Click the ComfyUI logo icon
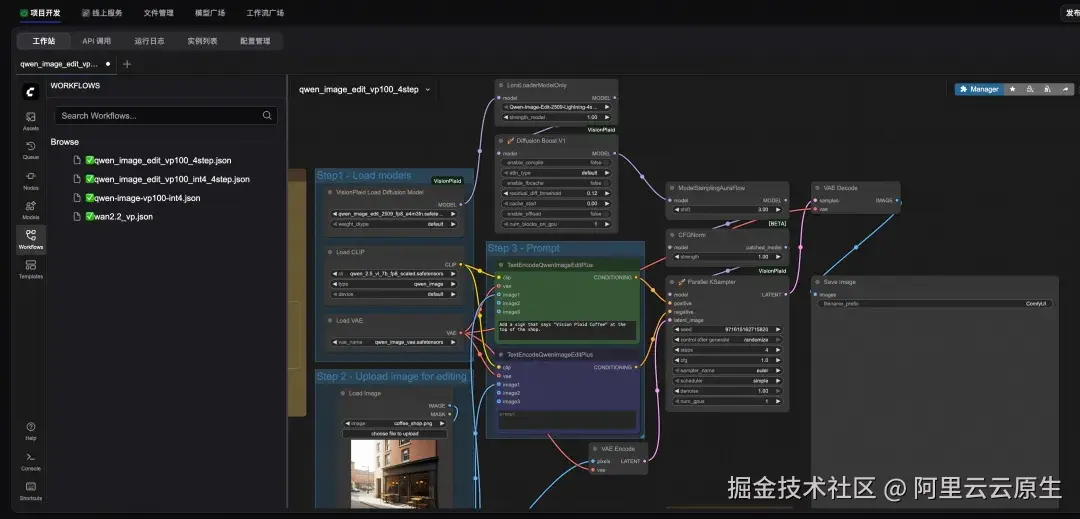 [30, 92]
